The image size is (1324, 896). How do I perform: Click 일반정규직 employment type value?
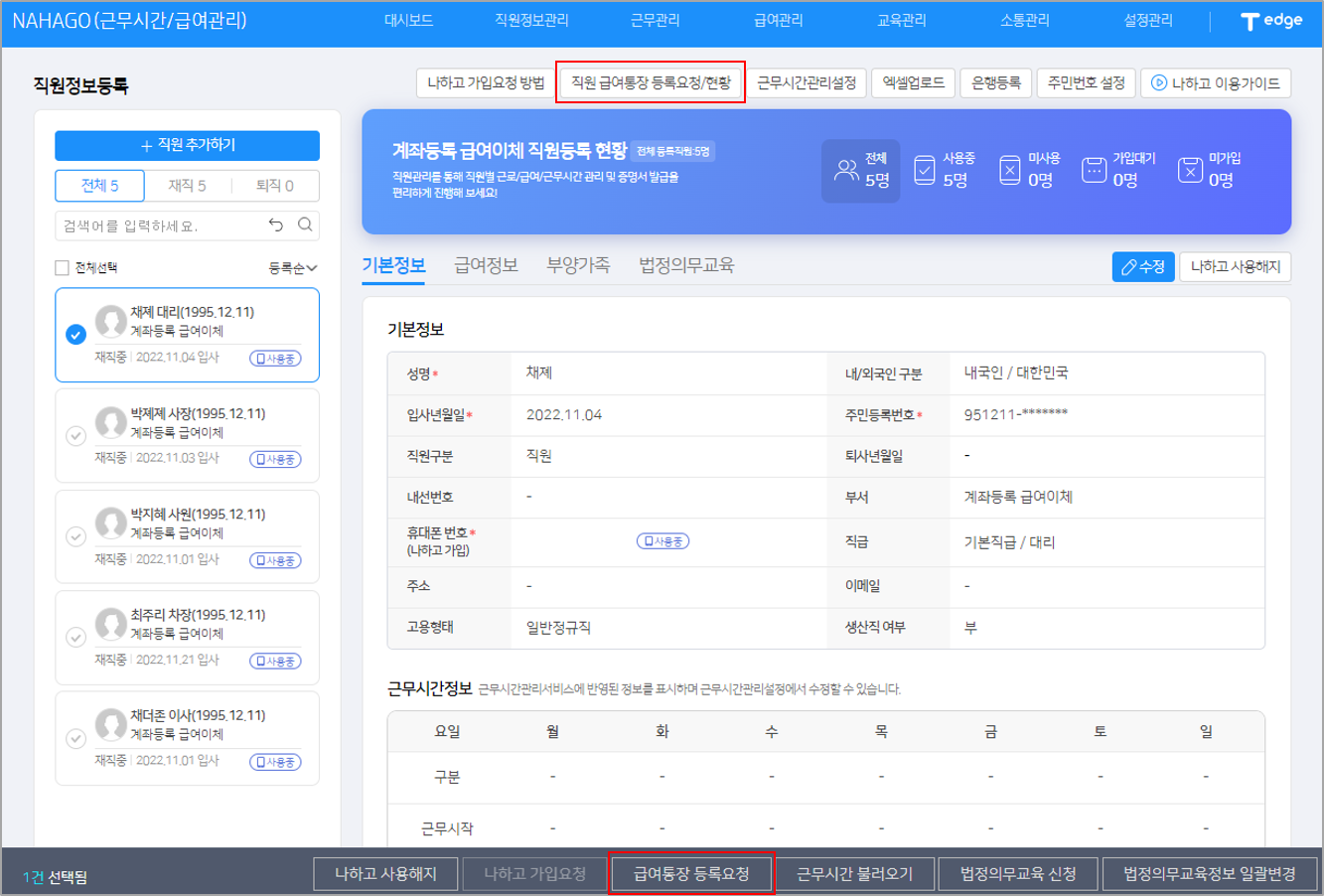pos(558,628)
